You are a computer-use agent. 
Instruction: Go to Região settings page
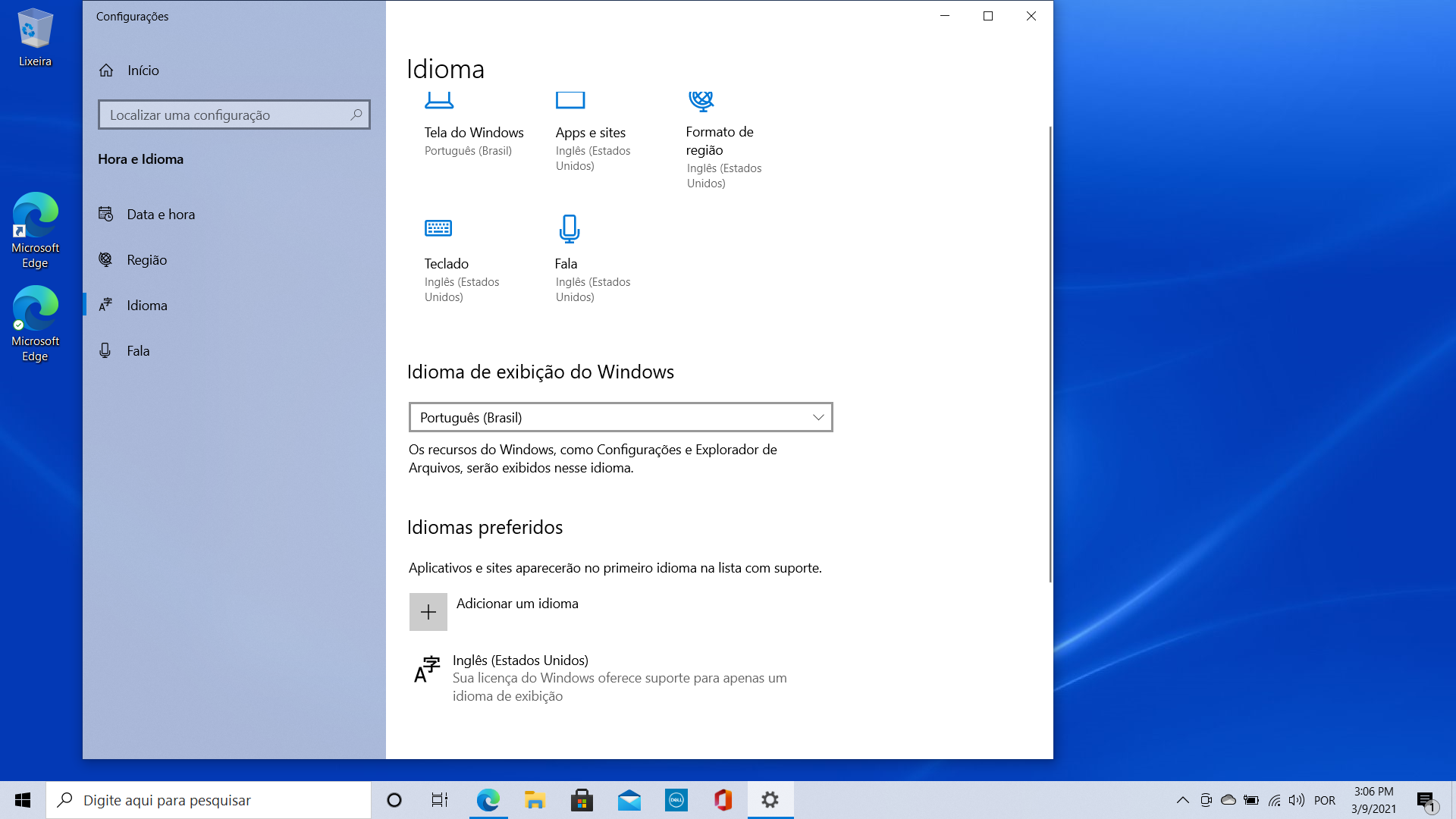(x=146, y=260)
